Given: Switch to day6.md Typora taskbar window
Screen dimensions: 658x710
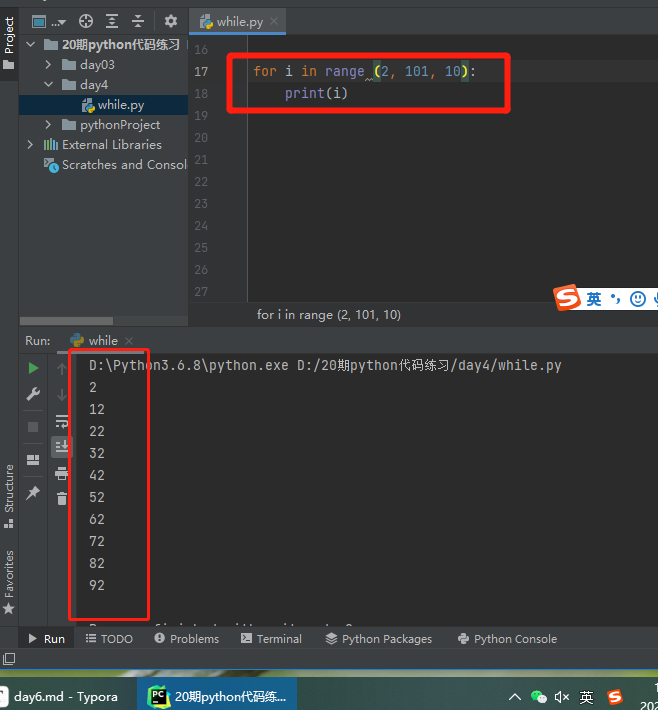Looking at the screenshot, I should point(66,696).
